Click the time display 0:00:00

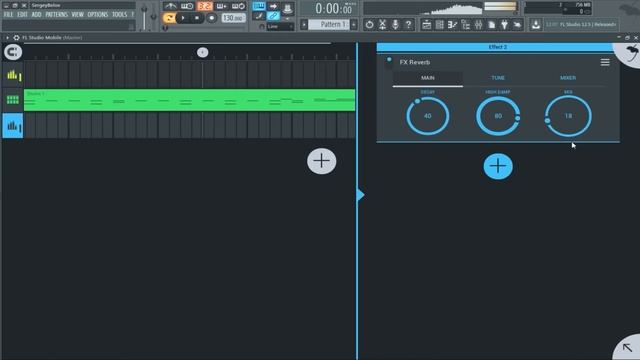click(334, 9)
